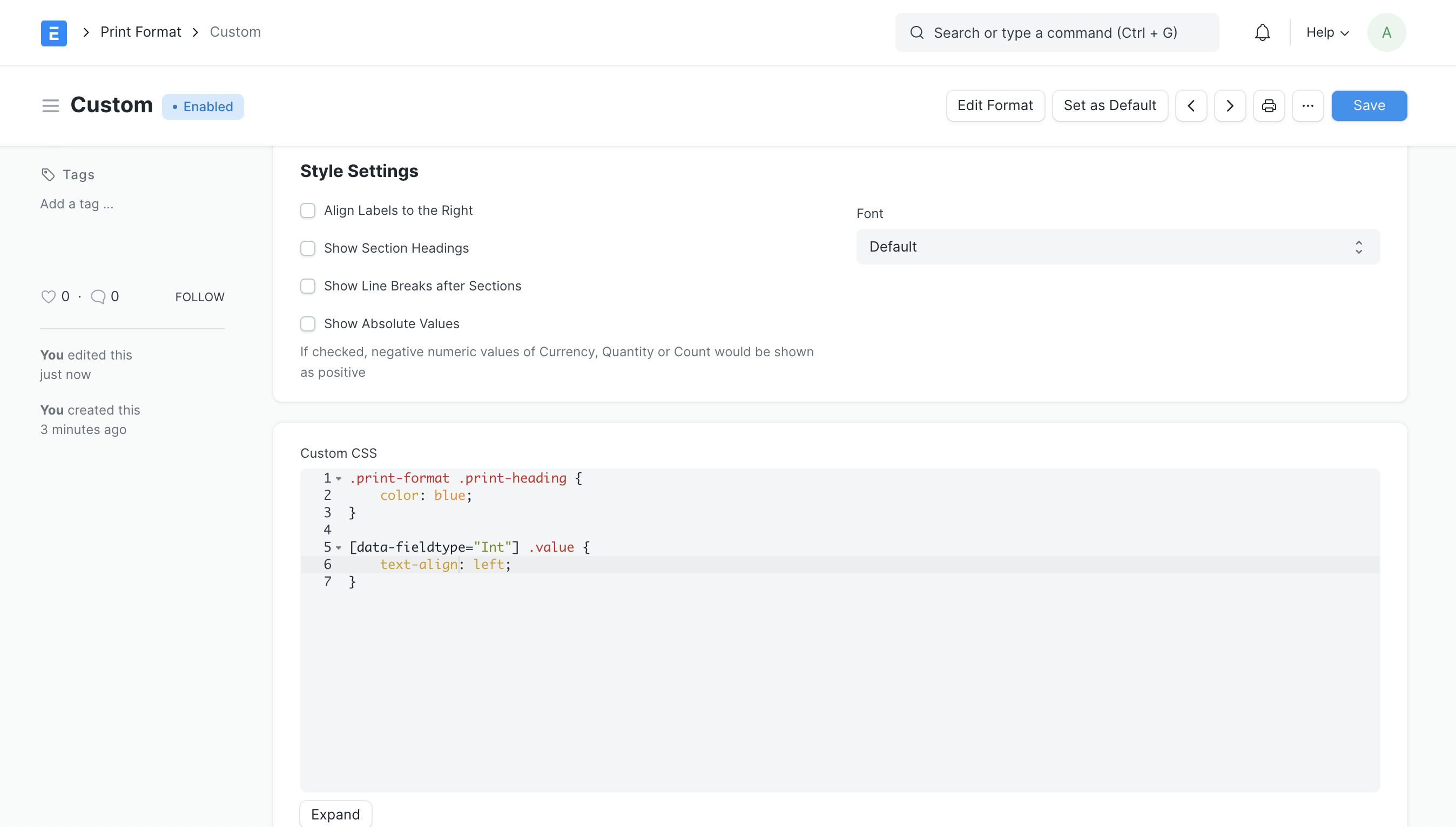Screen dimensions: 1456x827
Task: Open the Font dropdown showing Default
Action: tap(1117, 247)
